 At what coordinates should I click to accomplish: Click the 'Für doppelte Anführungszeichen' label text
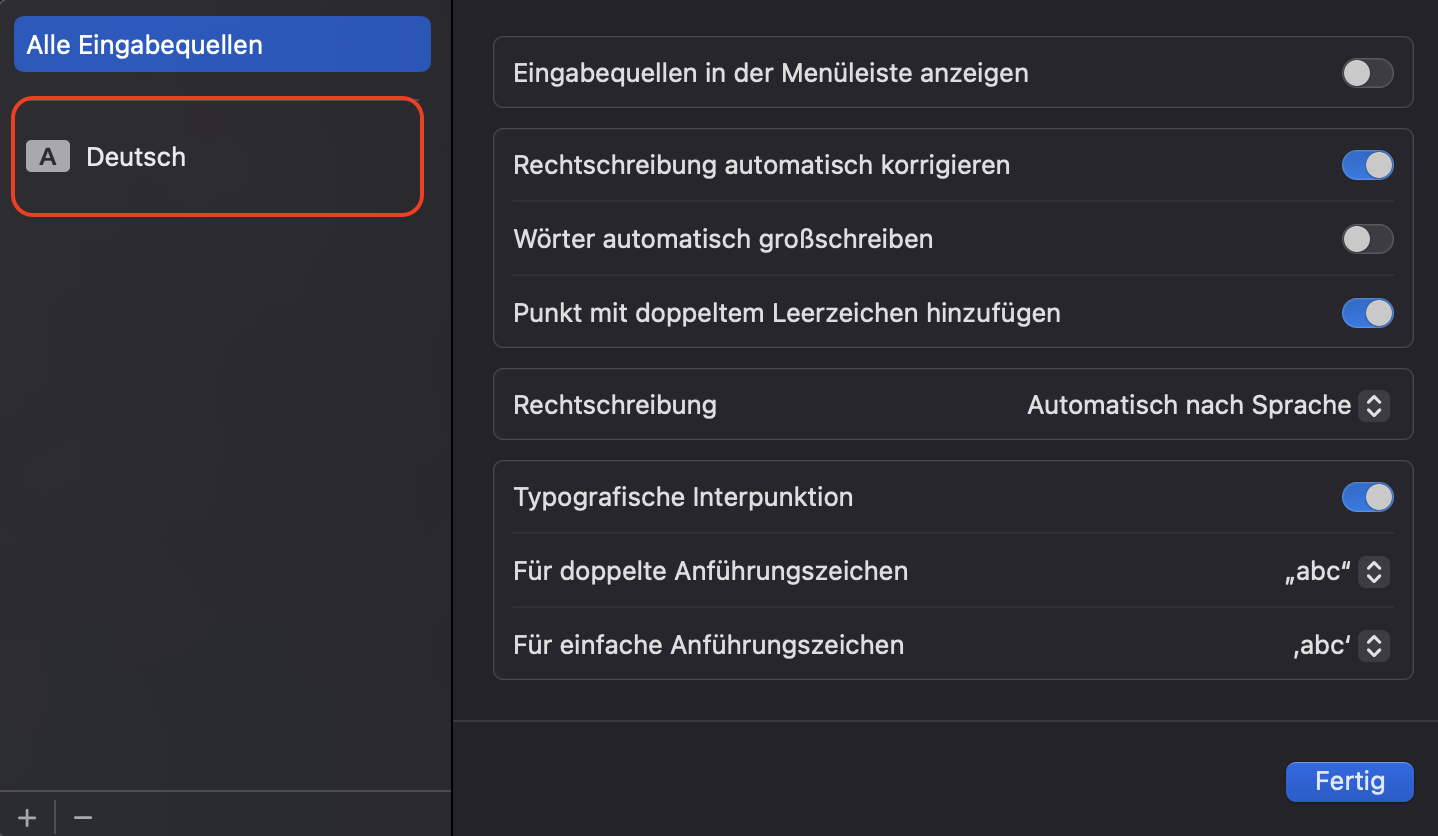pyautogui.click(x=710, y=571)
